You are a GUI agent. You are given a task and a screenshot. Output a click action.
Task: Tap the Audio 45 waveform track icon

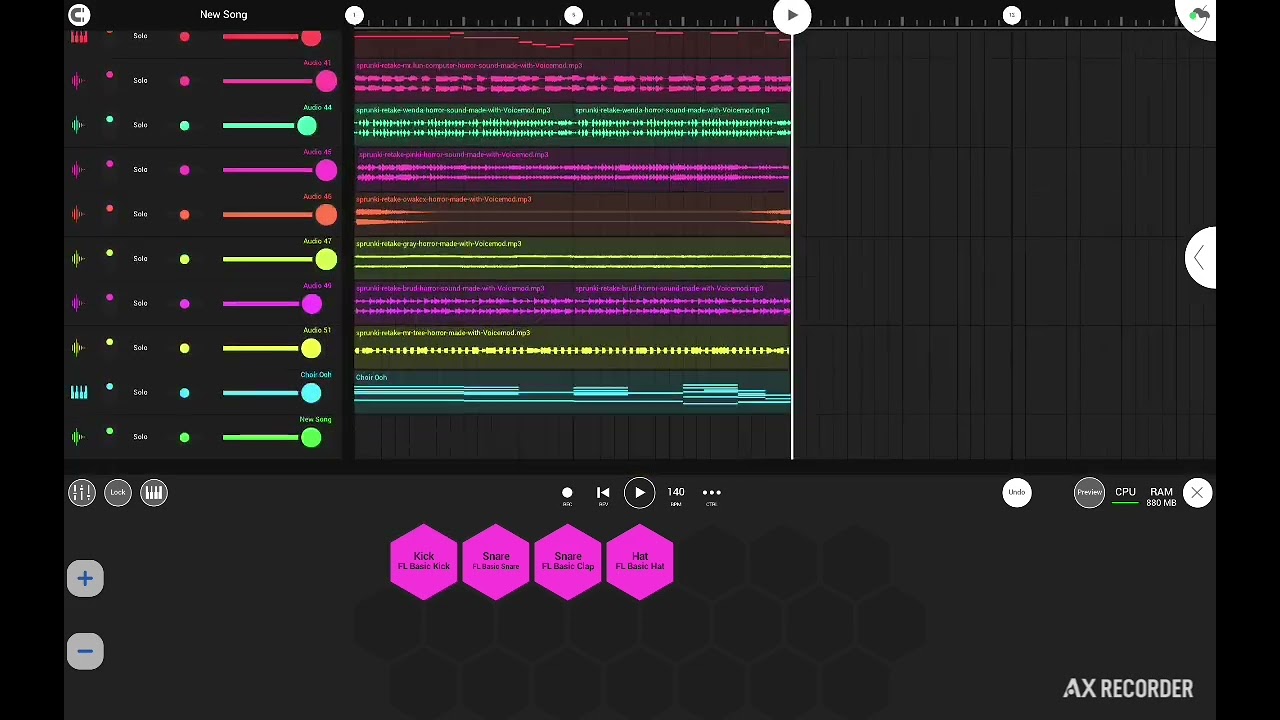pyautogui.click(x=79, y=170)
